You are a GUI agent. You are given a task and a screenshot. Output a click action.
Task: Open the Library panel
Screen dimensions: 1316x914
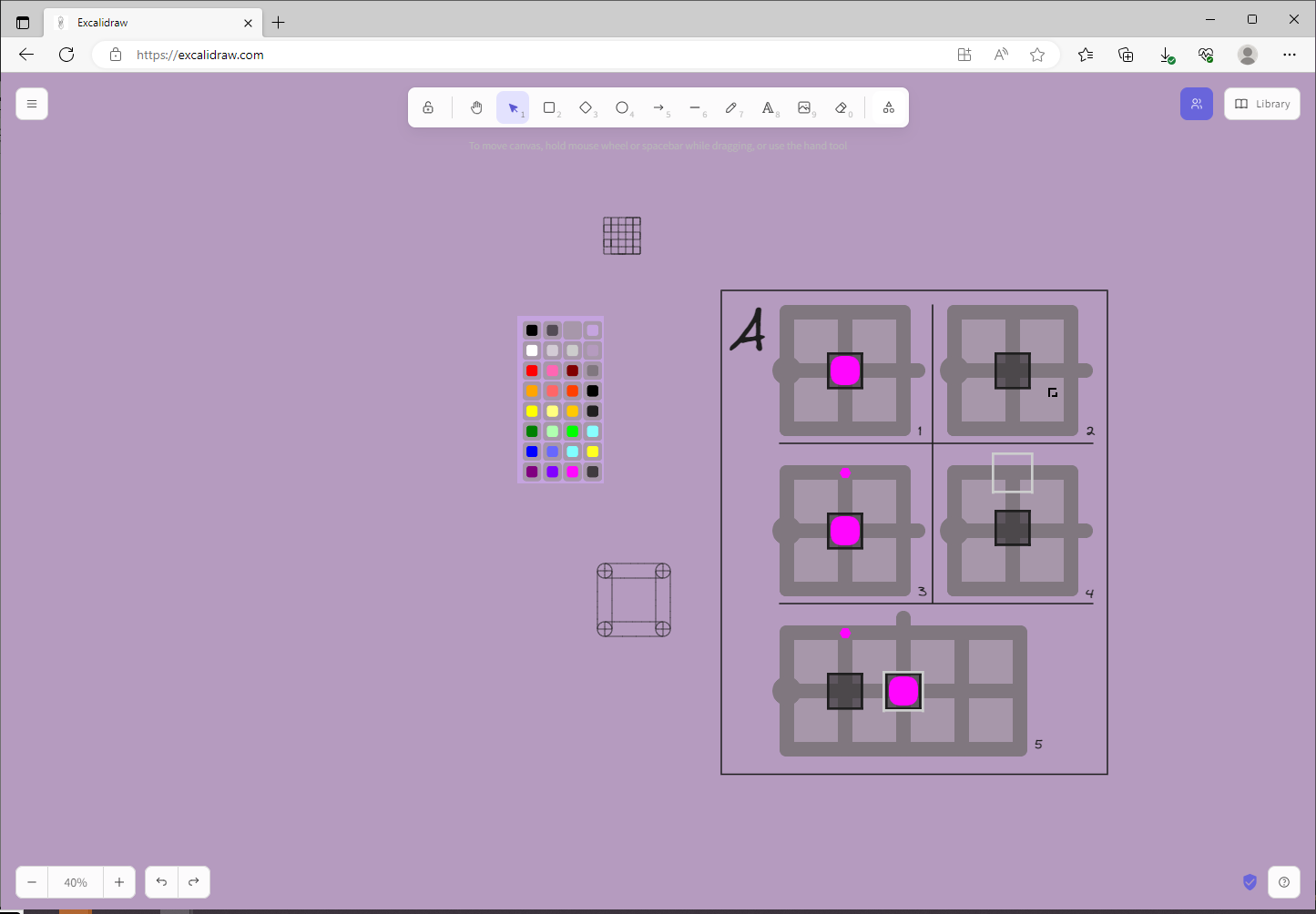pyautogui.click(x=1261, y=103)
